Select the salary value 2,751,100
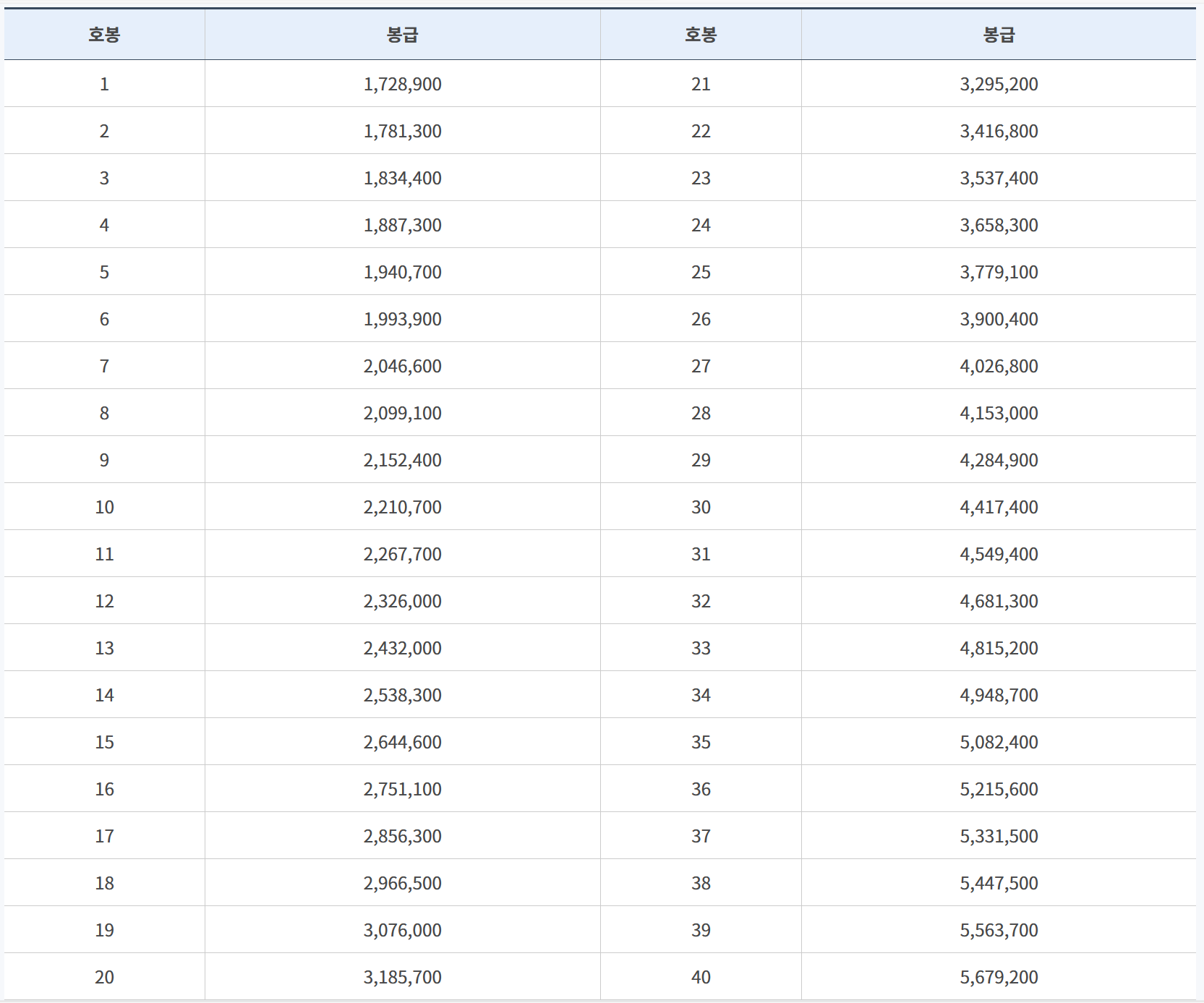 pos(402,789)
